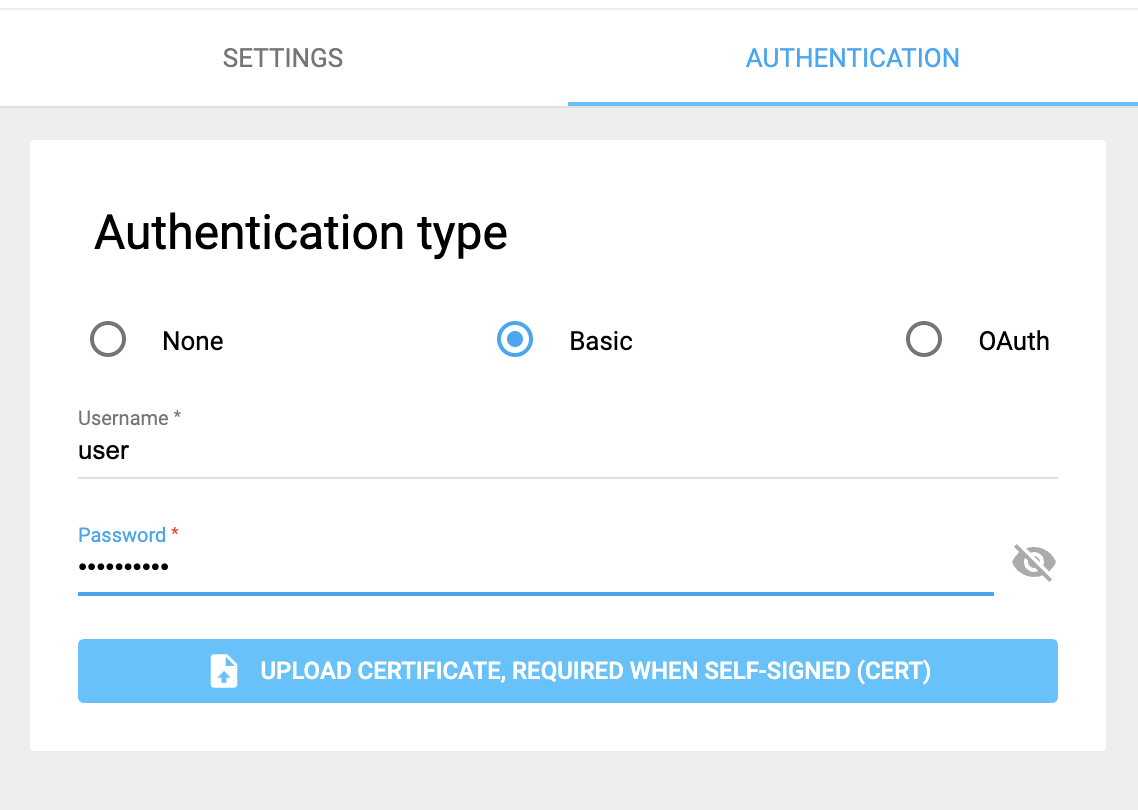The height and width of the screenshot is (810, 1138).
Task: Click the red asterisk beside Password label
Action: pos(175,534)
